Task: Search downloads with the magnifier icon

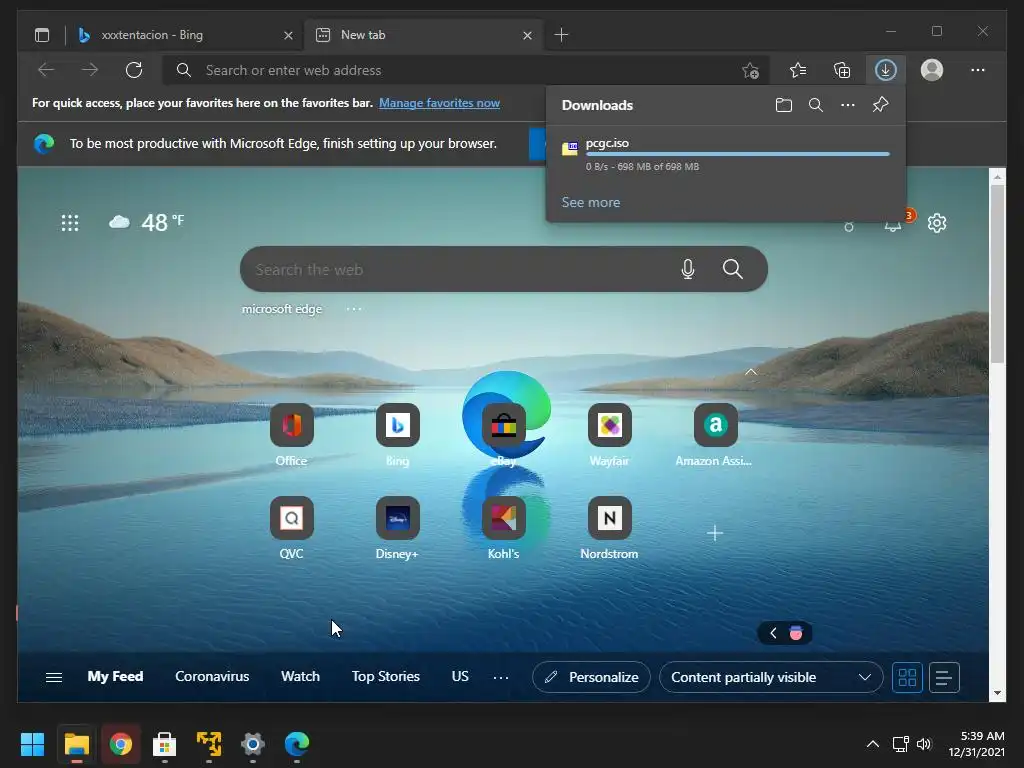Action: coord(816,105)
